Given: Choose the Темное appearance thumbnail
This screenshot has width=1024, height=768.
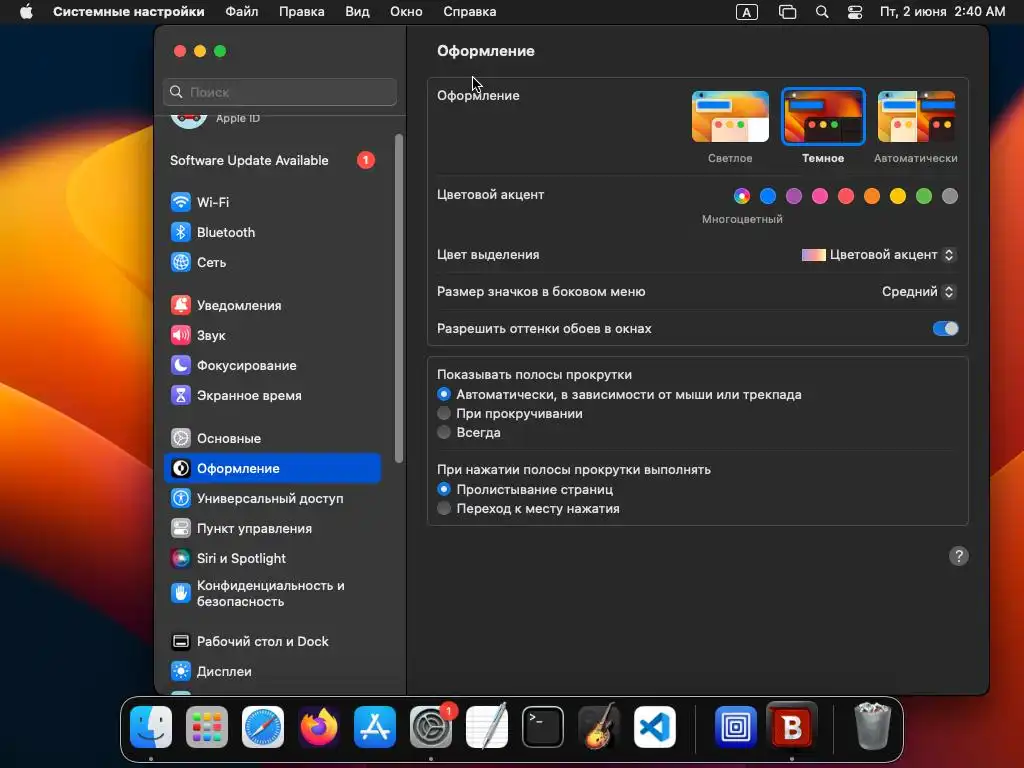Looking at the screenshot, I should click(x=823, y=116).
